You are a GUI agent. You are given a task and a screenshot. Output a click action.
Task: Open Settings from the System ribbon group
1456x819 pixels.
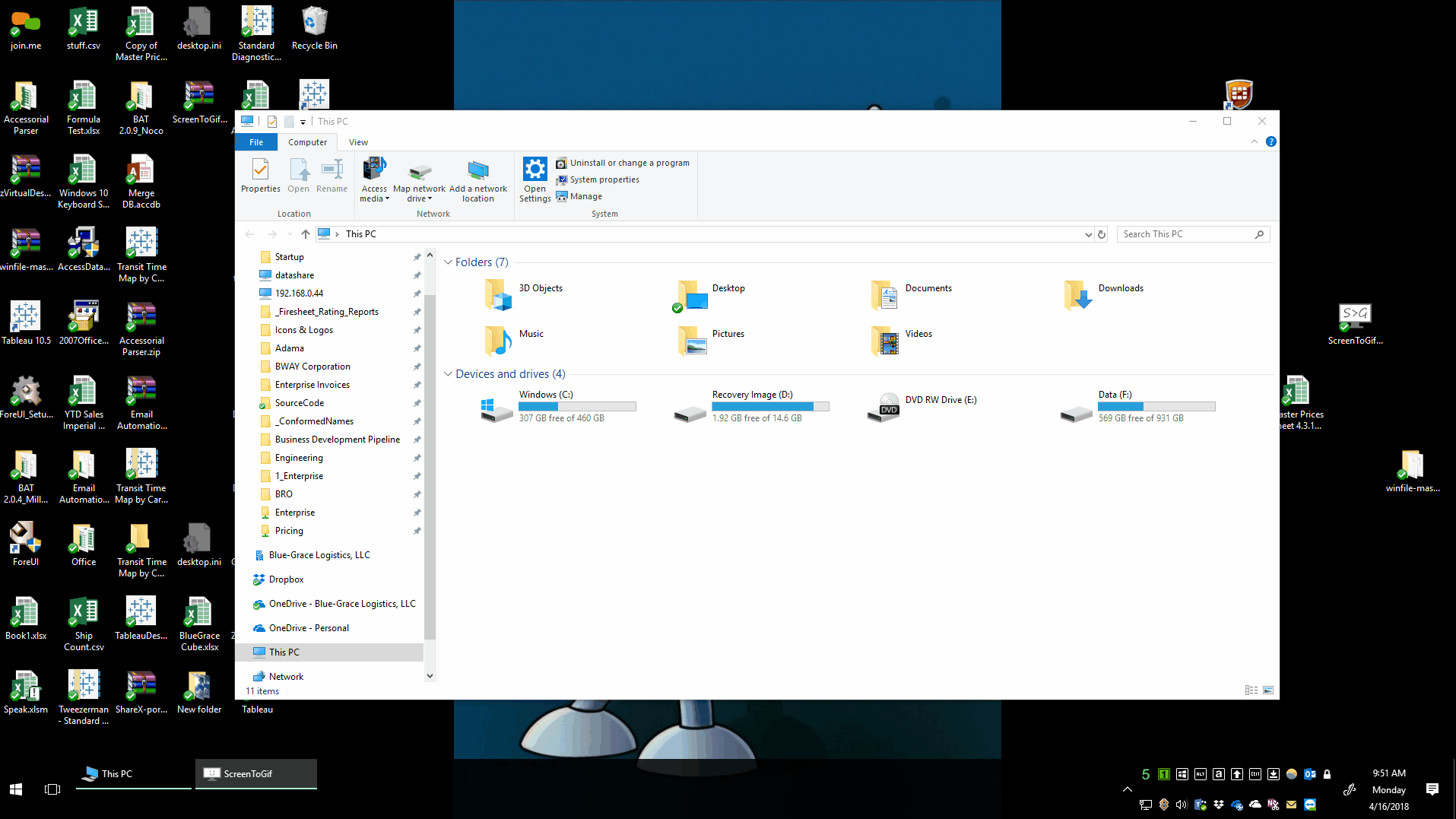click(x=535, y=177)
